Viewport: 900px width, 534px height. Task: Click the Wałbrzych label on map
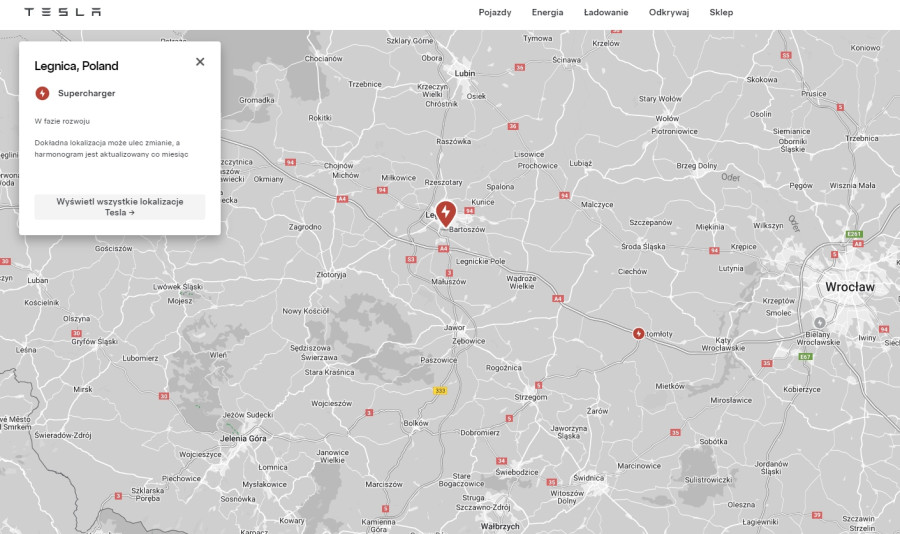(x=500, y=526)
